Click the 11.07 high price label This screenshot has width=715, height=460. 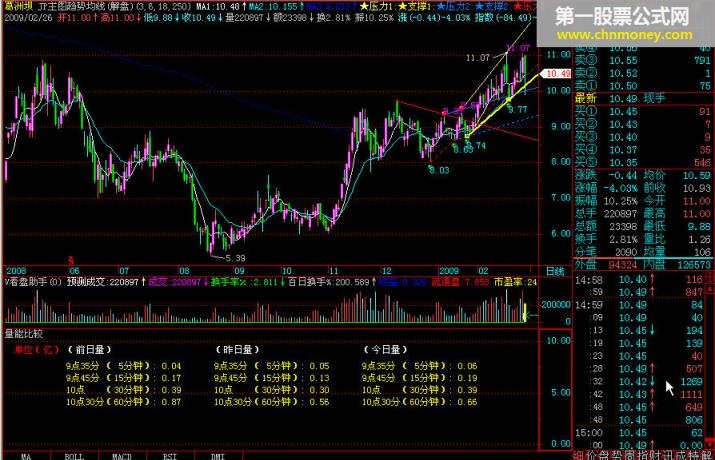pos(477,58)
